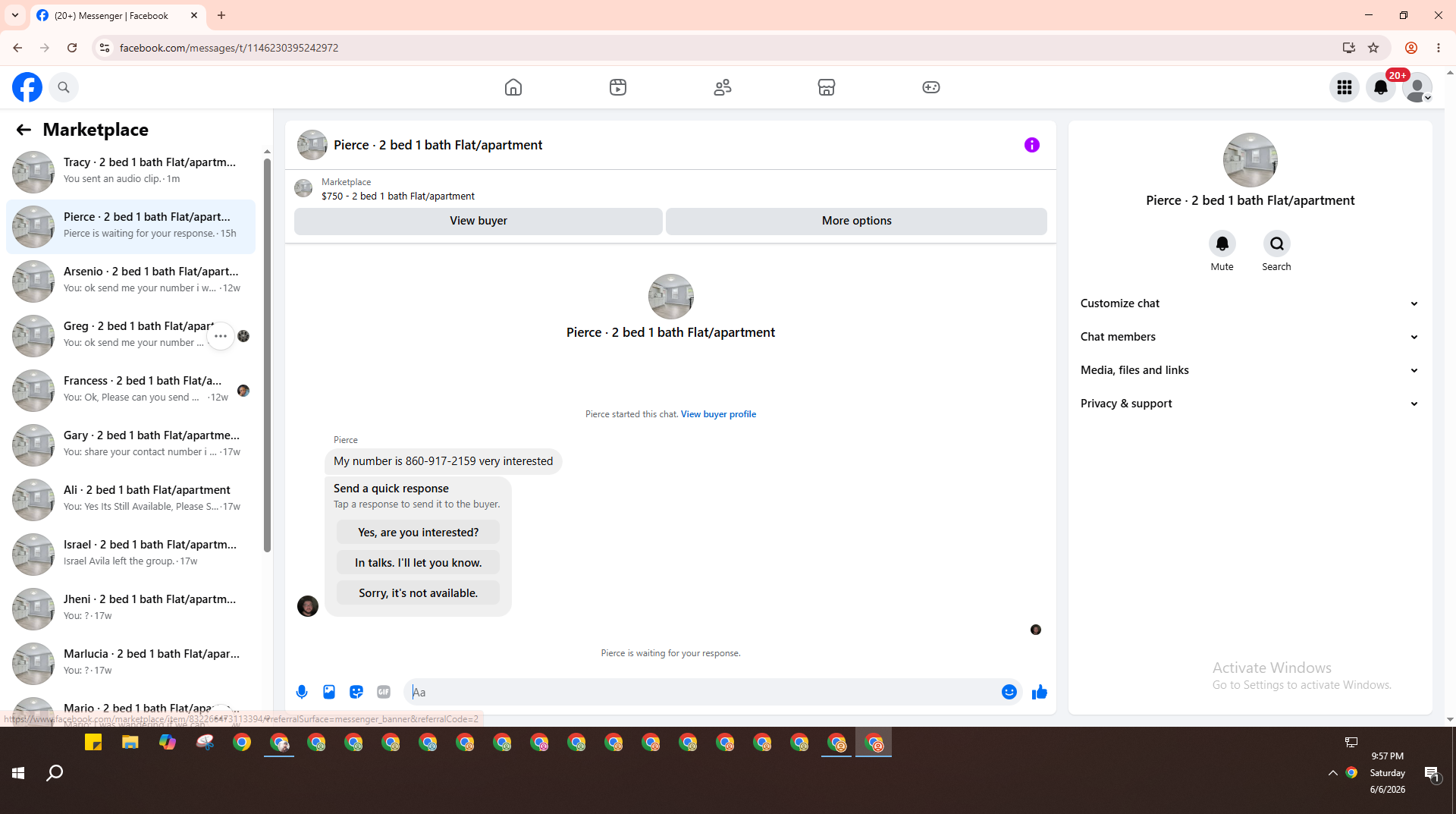The image size is (1456, 814).
Task: Open Facebook home via the logo
Action: (x=27, y=87)
